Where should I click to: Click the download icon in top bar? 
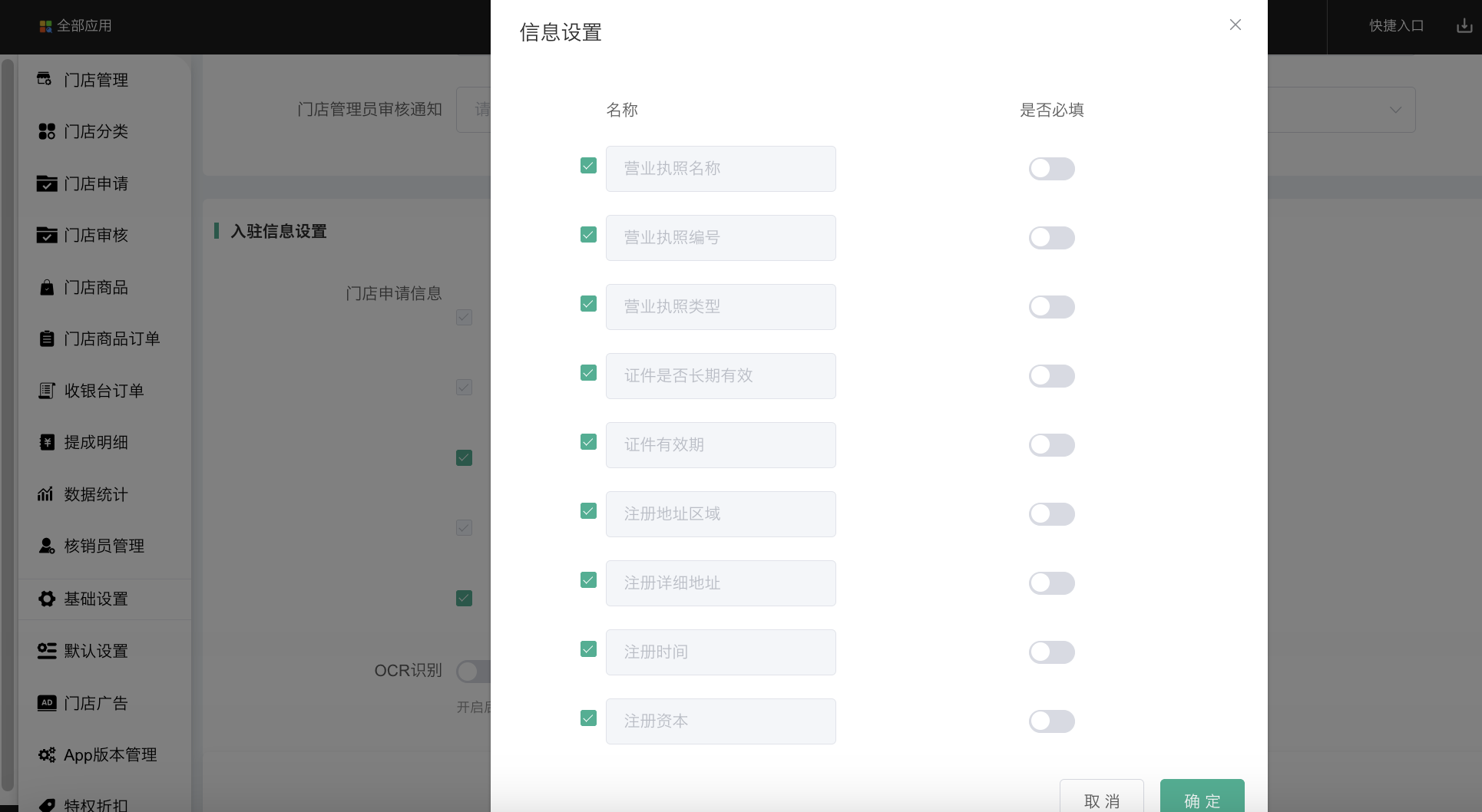pos(1464,26)
